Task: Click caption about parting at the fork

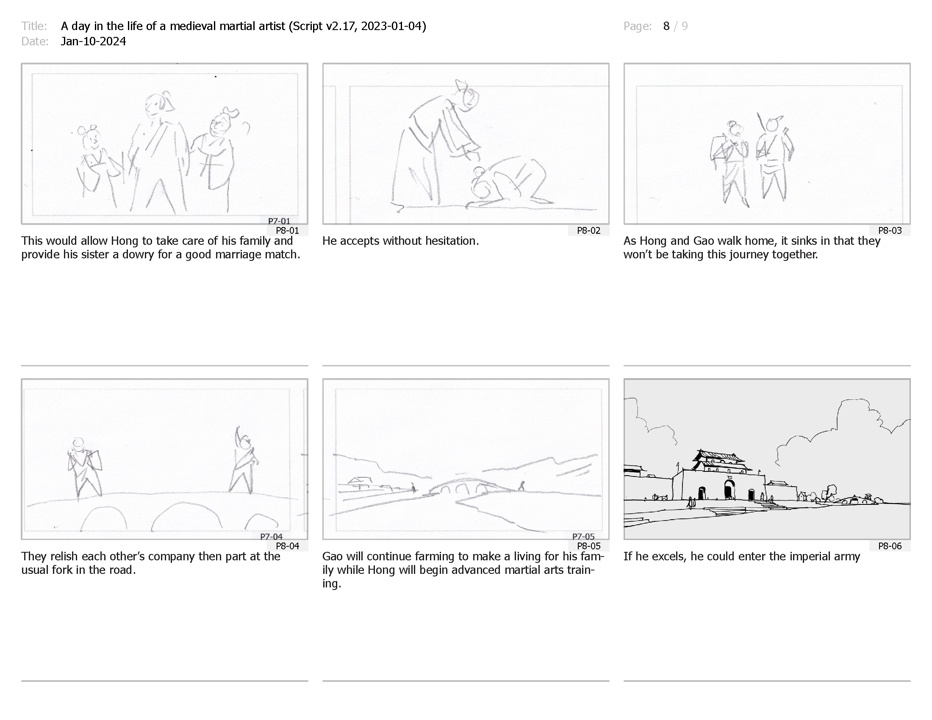Action: click(x=151, y=563)
